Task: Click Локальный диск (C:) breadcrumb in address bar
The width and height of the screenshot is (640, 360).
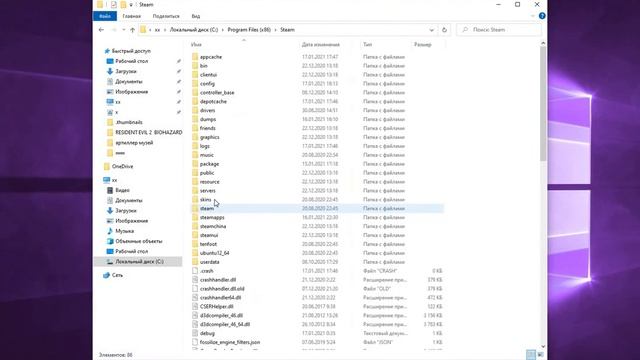Action: [x=194, y=30]
